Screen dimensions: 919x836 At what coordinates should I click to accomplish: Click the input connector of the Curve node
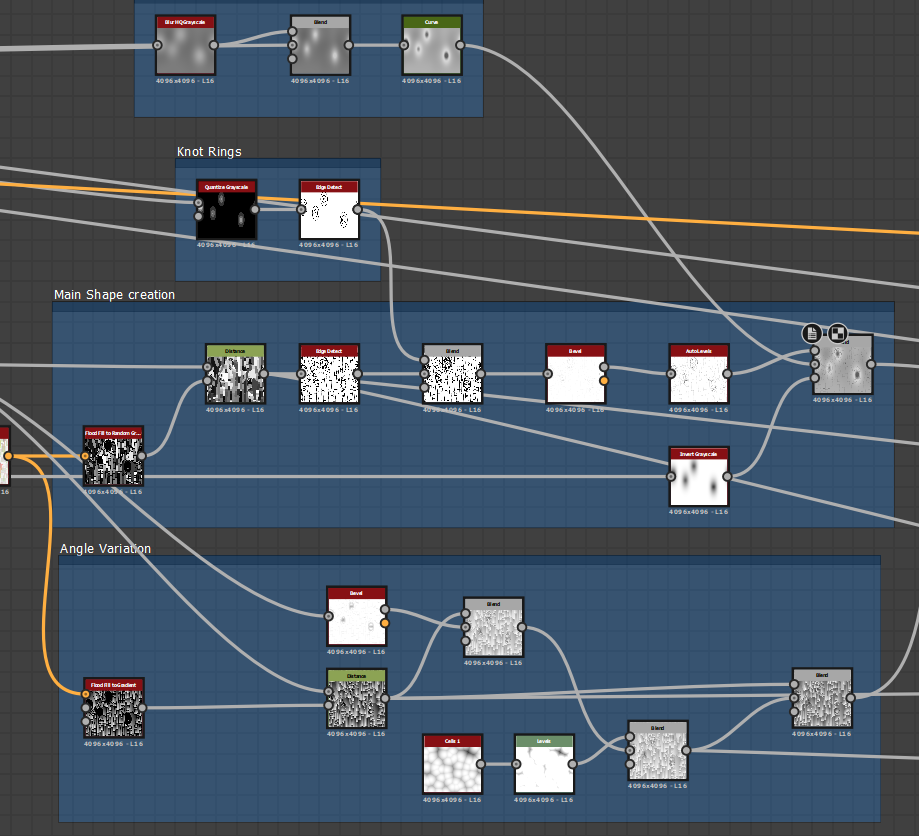pos(404,45)
